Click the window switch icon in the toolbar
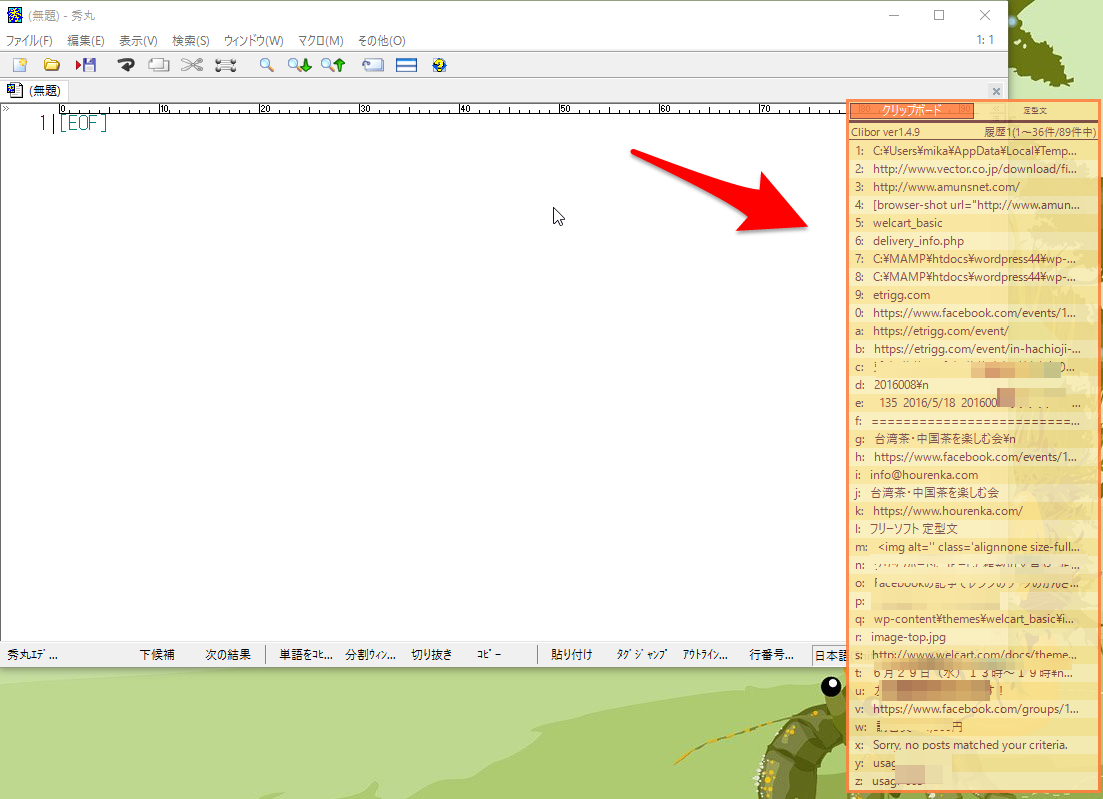 pos(373,65)
